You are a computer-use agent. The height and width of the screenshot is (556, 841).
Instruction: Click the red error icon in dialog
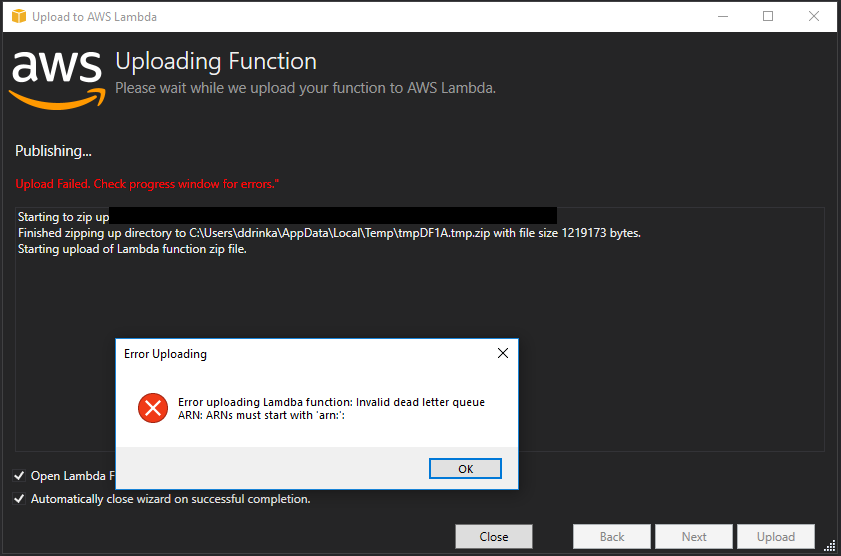point(153,409)
